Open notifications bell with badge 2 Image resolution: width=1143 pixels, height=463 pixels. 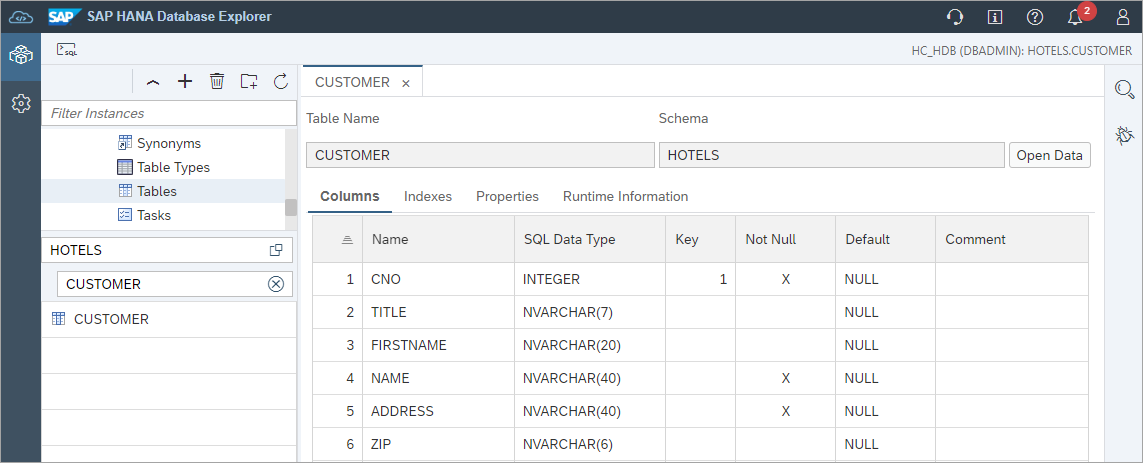click(x=1076, y=17)
